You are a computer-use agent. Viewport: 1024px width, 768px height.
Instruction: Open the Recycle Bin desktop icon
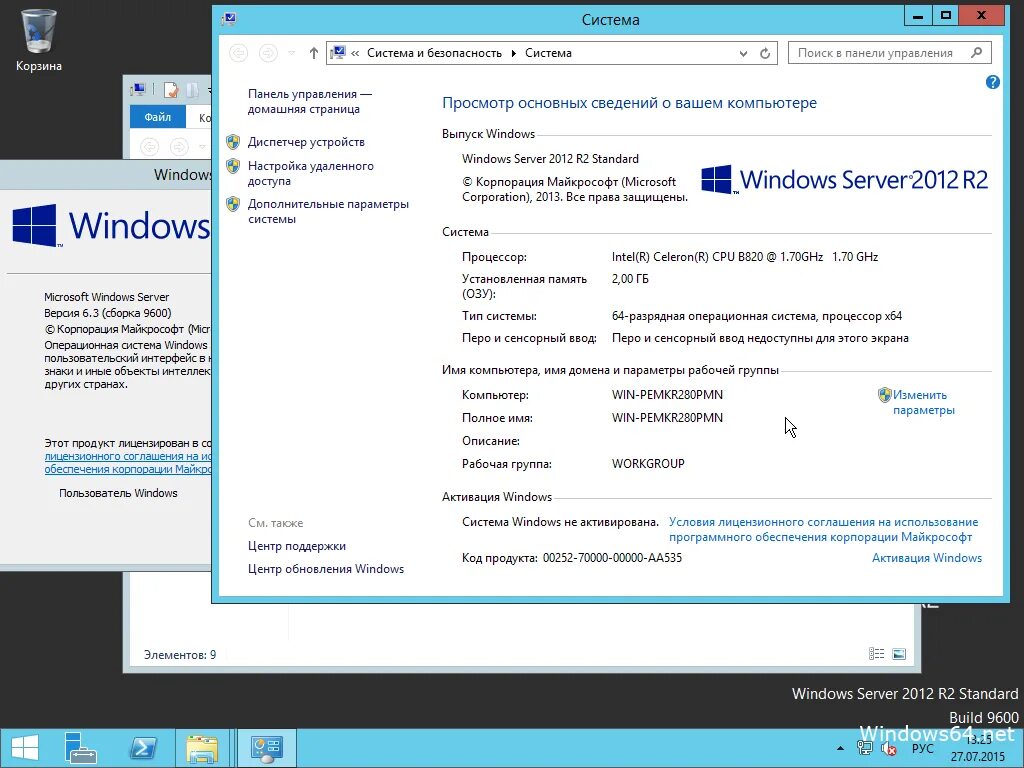tap(39, 40)
